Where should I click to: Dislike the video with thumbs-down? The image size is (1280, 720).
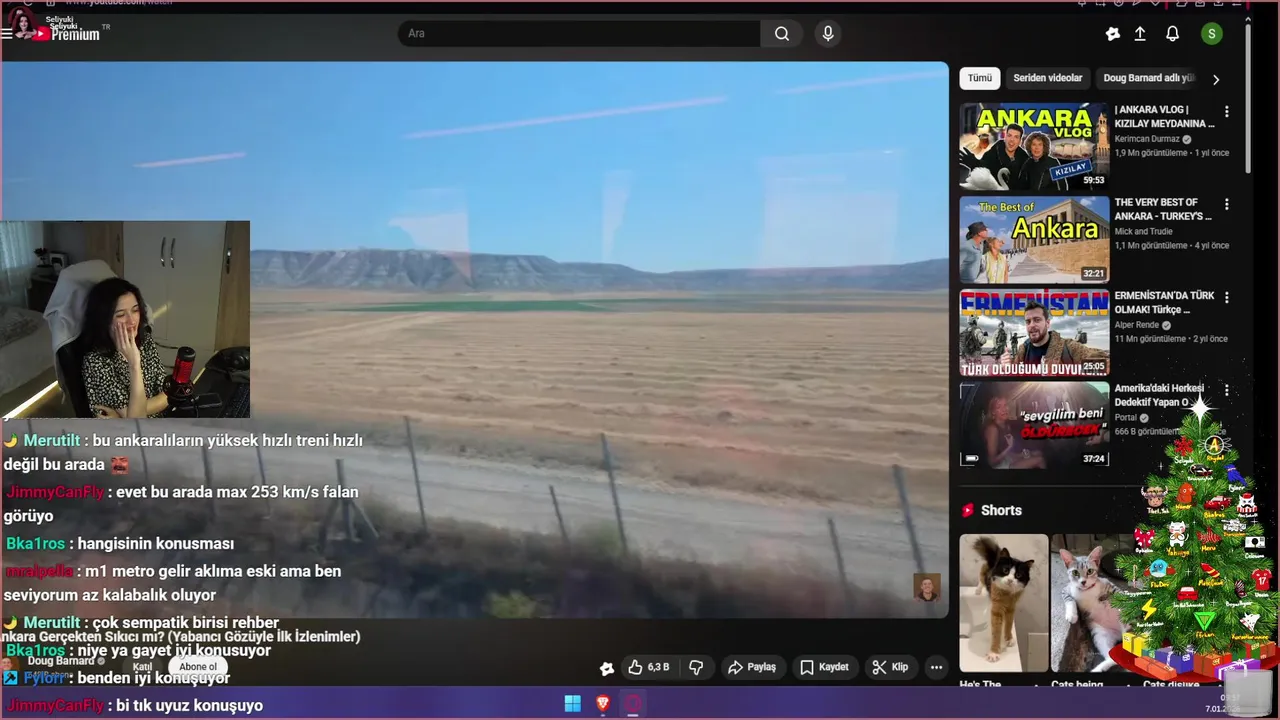click(x=697, y=667)
